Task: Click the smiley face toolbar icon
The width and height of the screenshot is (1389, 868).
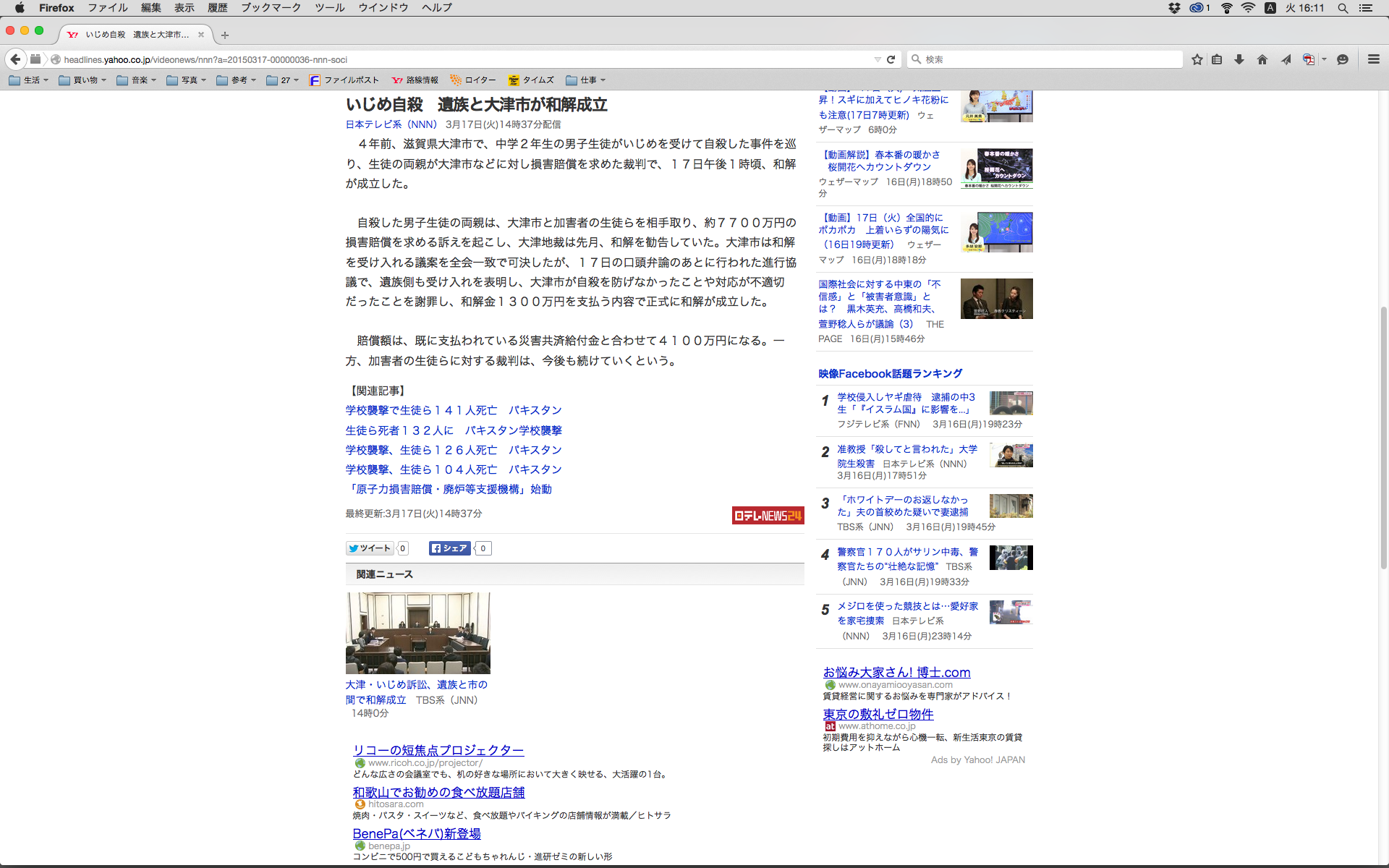Action: 1343,59
